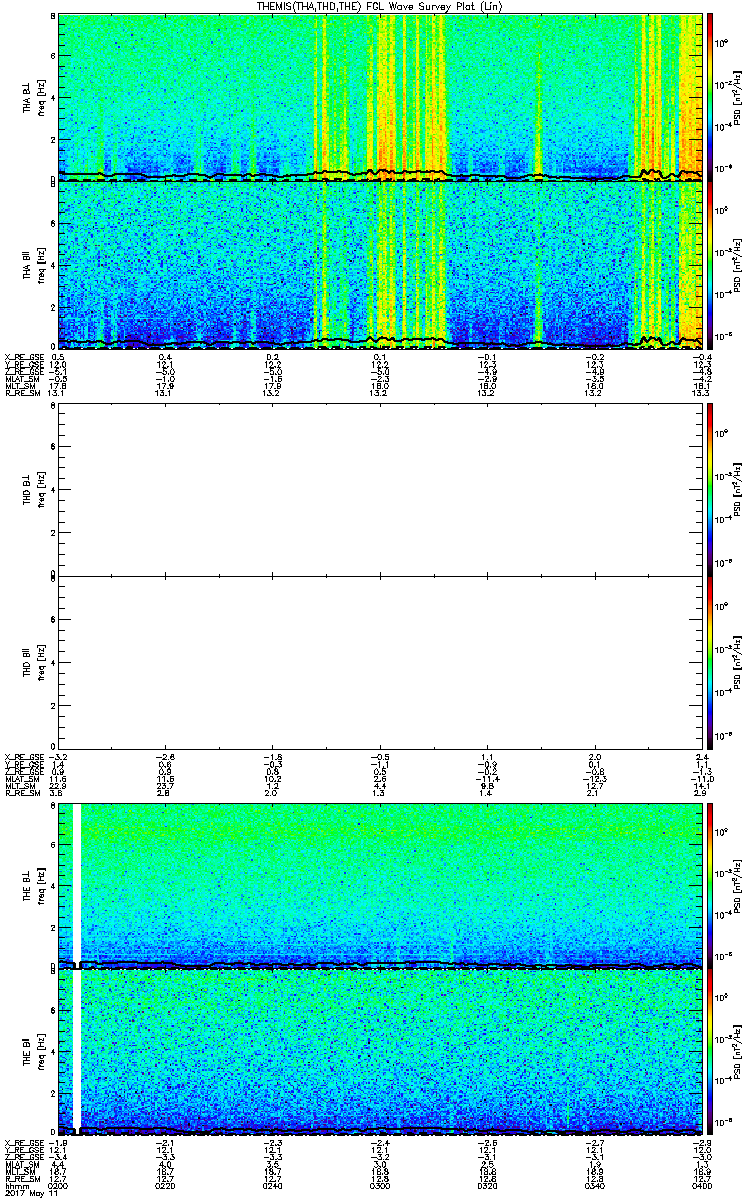Click the THE B-perpendicular spectrogram panel
The width and height of the screenshot is (750, 1200).
(x=381, y=884)
